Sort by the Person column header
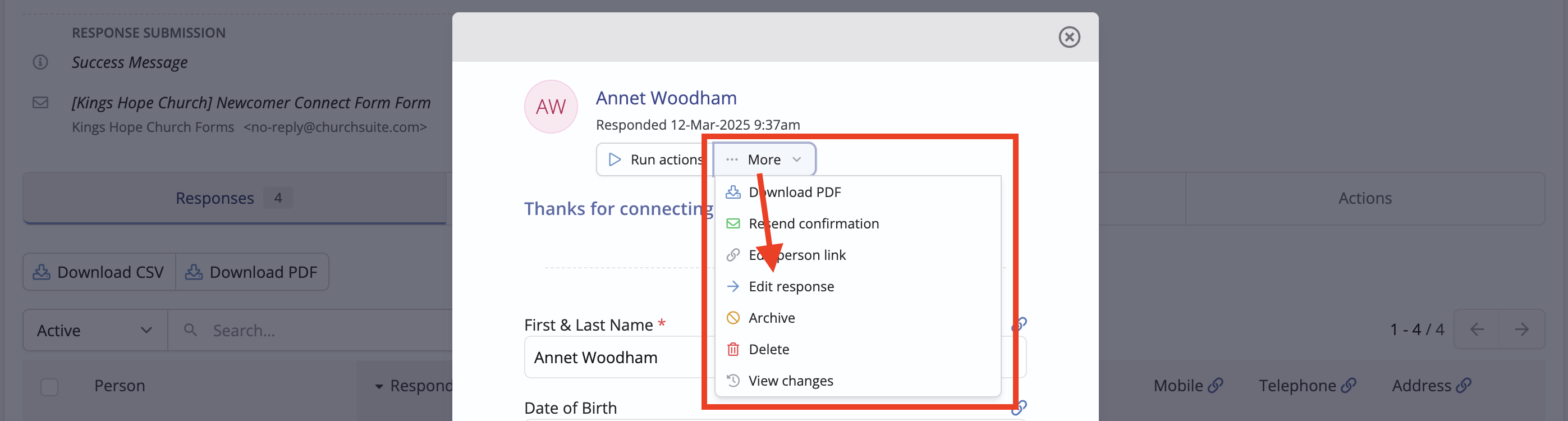The image size is (1568, 421). pos(120,386)
